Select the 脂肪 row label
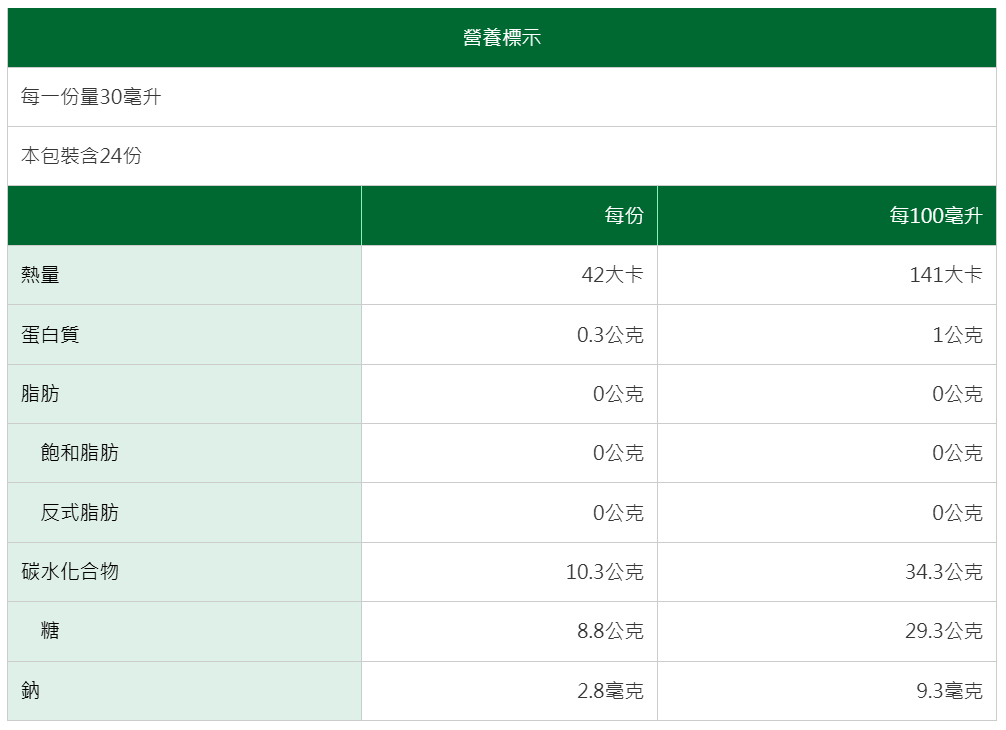 coord(41,393)
